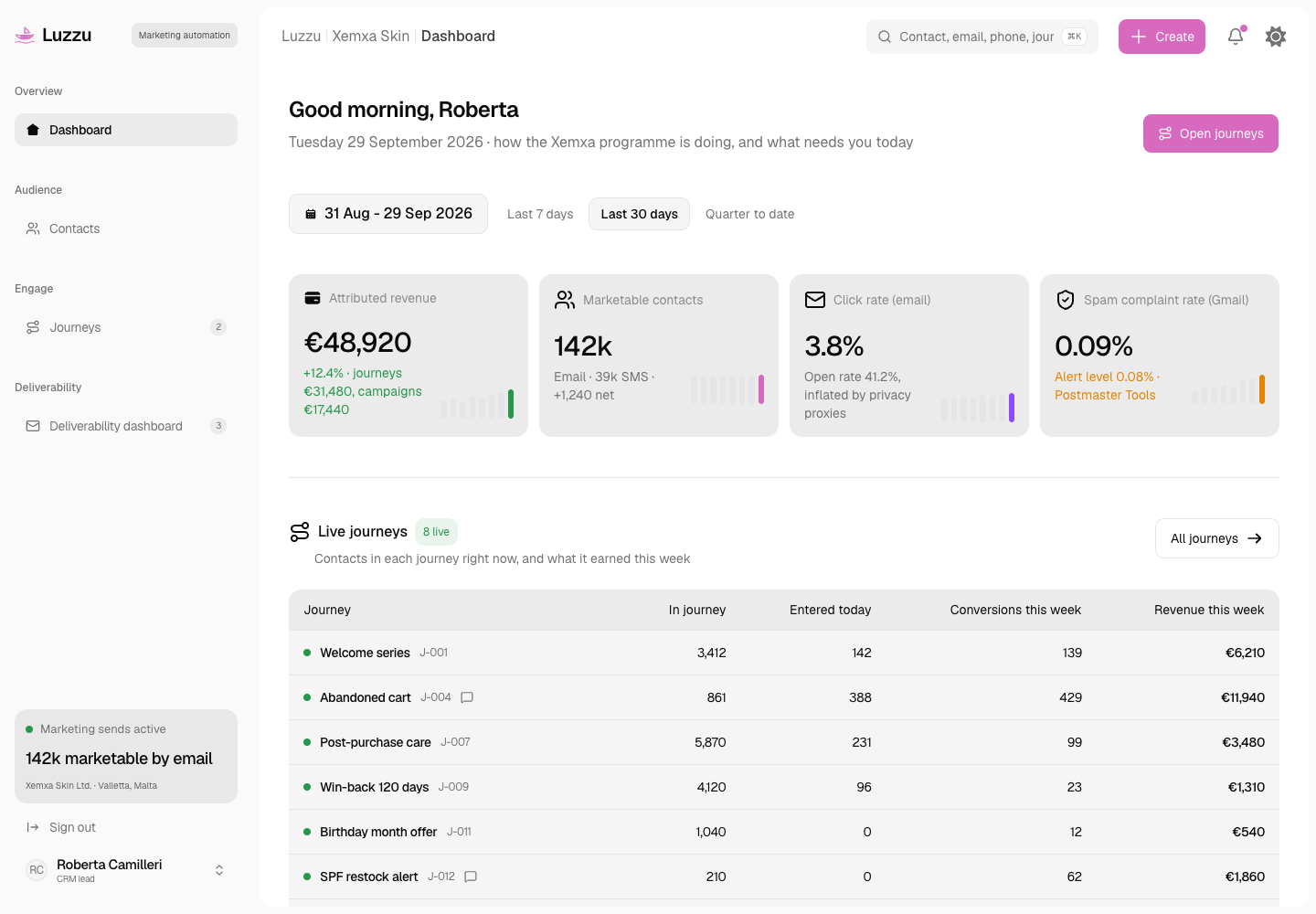The image size is (1316, 914).
Task: Click the Conversions this week column header
Action: tap(1015, 610)
